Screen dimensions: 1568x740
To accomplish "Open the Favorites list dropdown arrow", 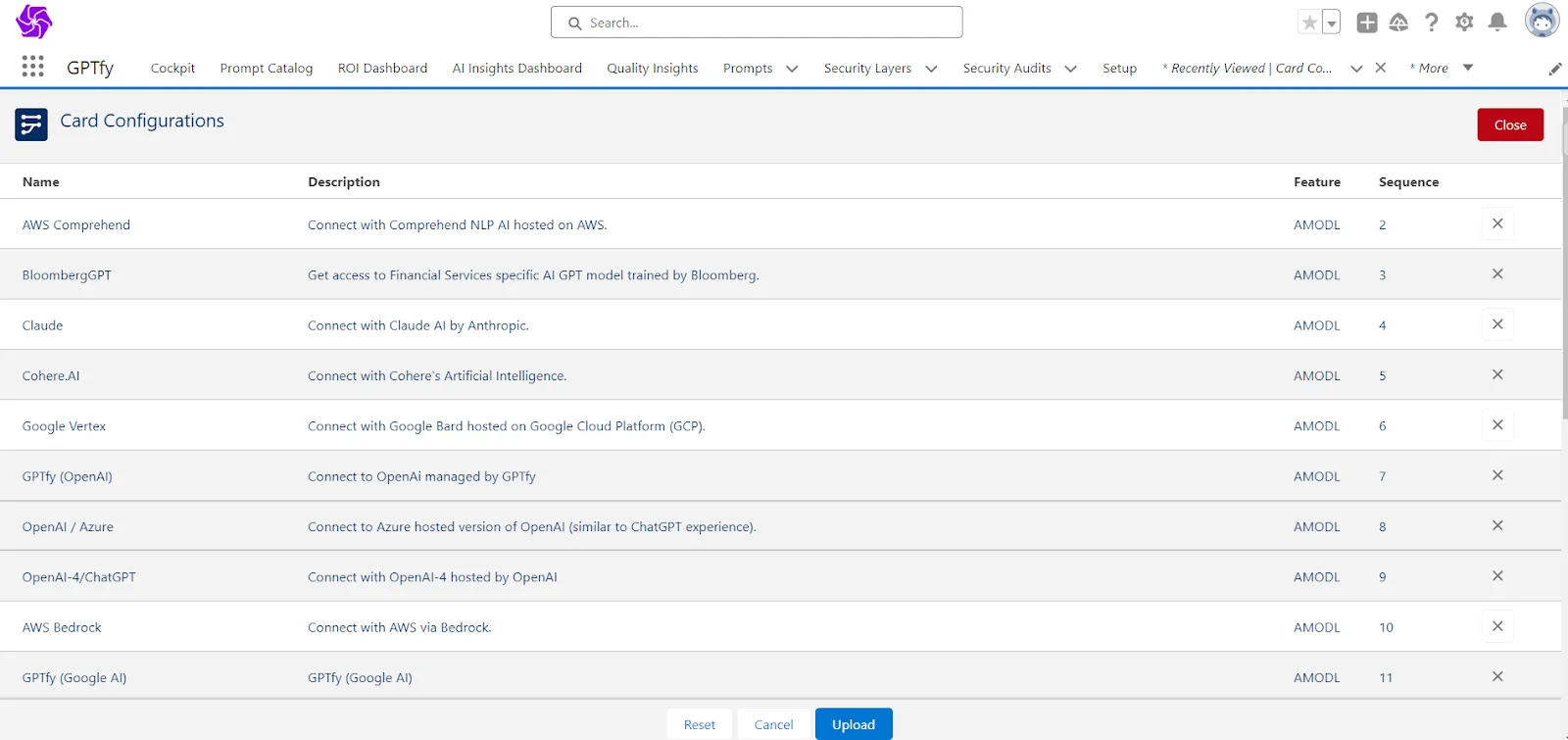I will coord(1331,23).
